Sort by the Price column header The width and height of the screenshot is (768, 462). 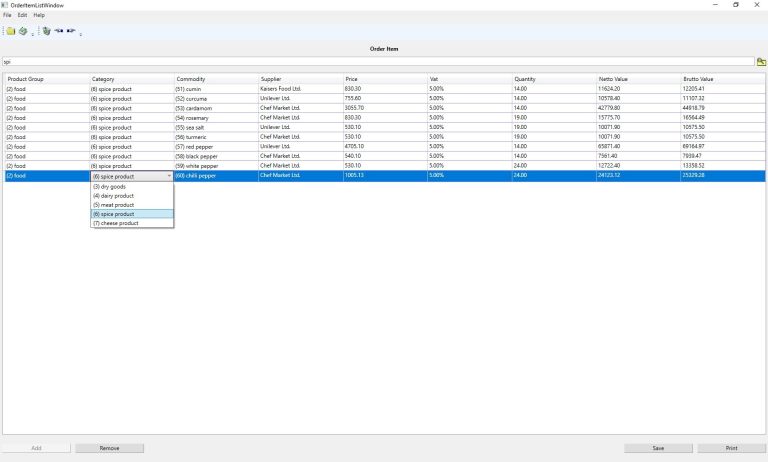pos(383,78)
